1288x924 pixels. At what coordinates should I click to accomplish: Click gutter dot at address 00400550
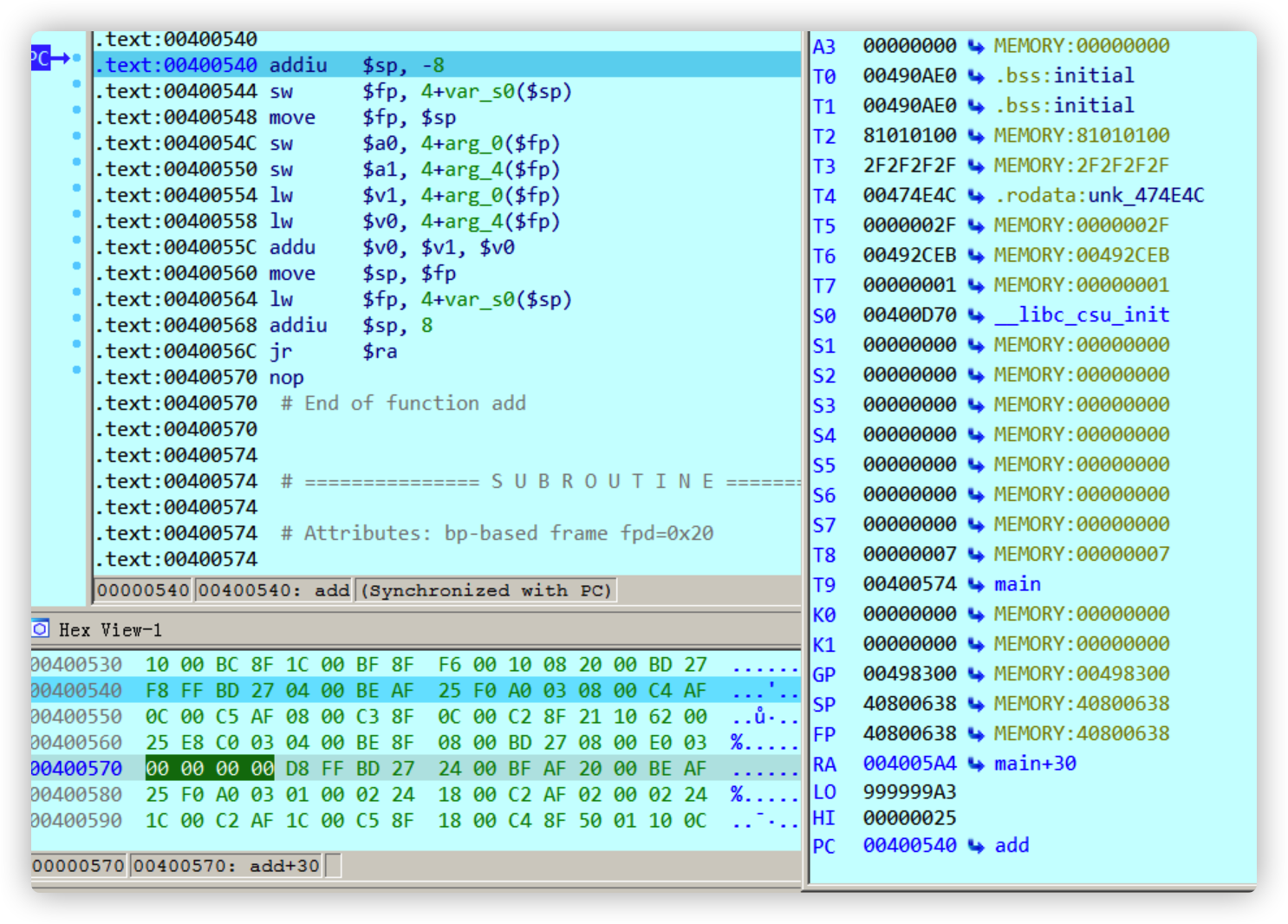pyautogui.click(x=76, y=162)
